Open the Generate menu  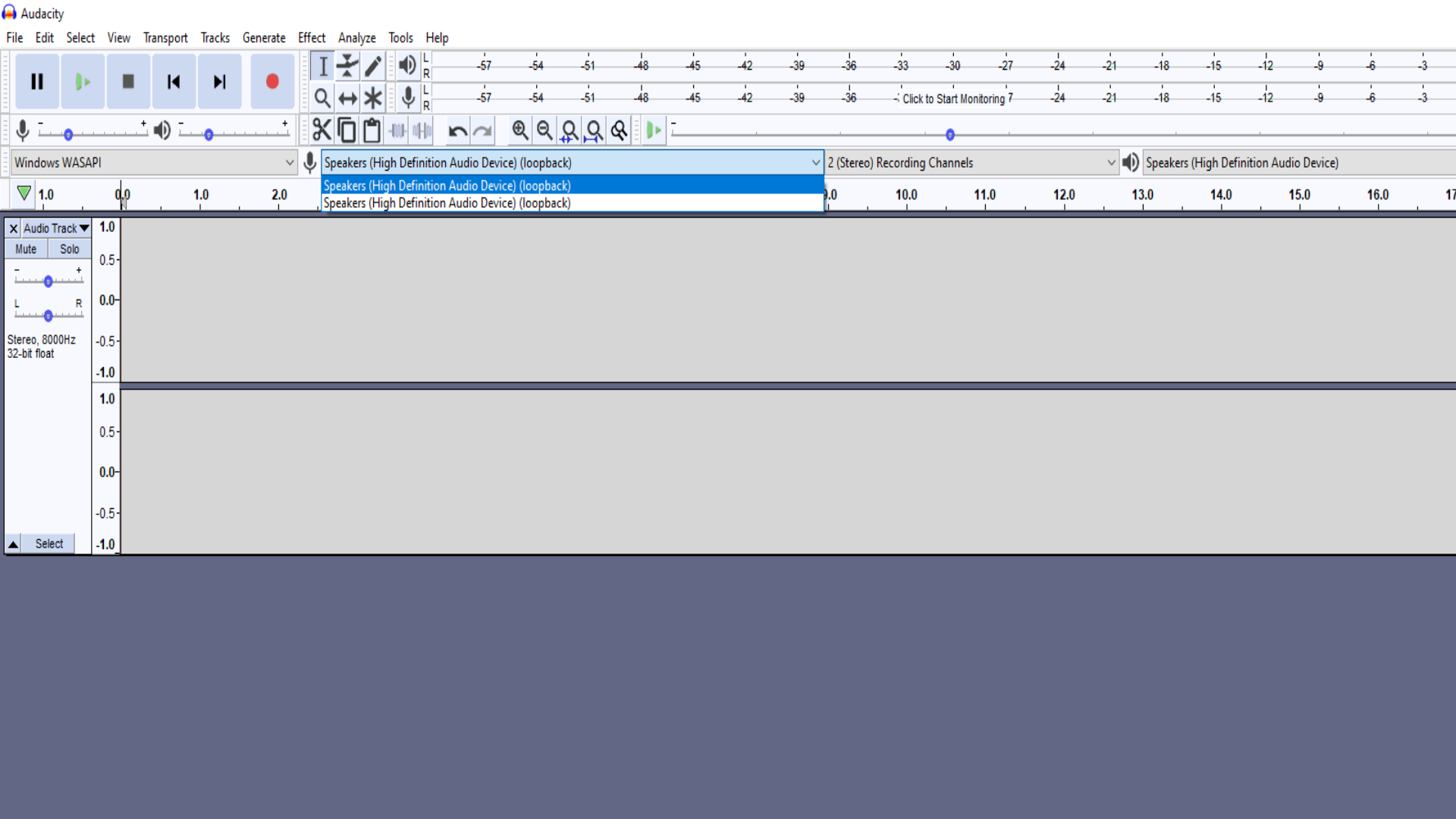click(x=264, y=38)
